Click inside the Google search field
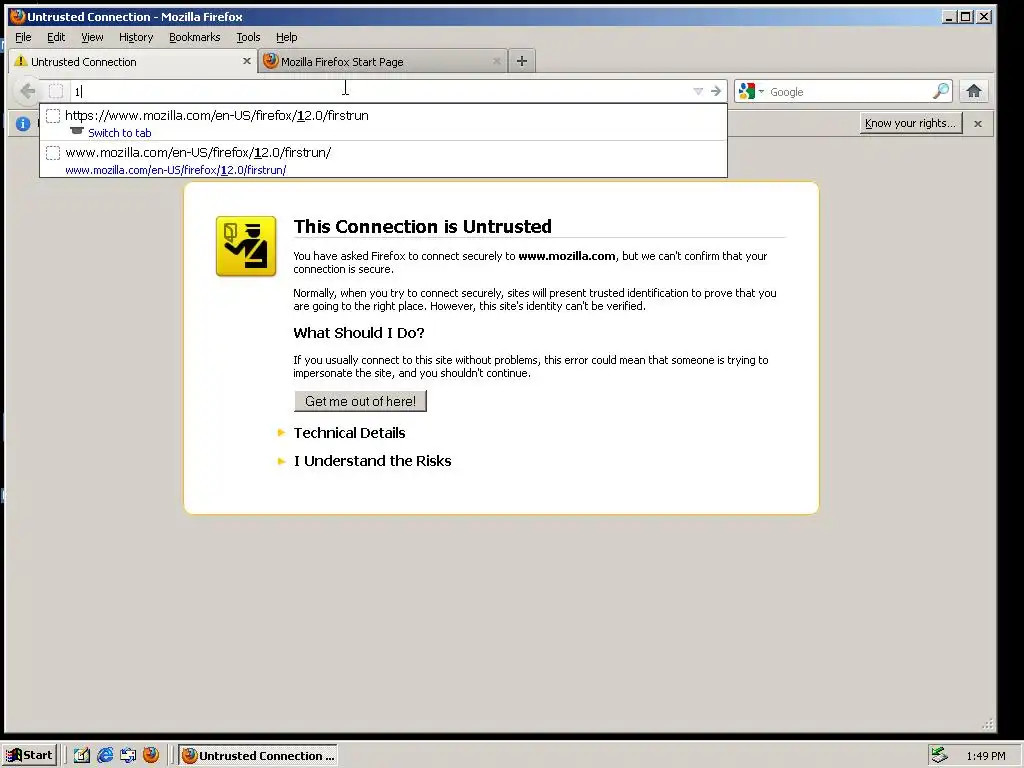Screen dimensions: 1024x768 point(849,91)
